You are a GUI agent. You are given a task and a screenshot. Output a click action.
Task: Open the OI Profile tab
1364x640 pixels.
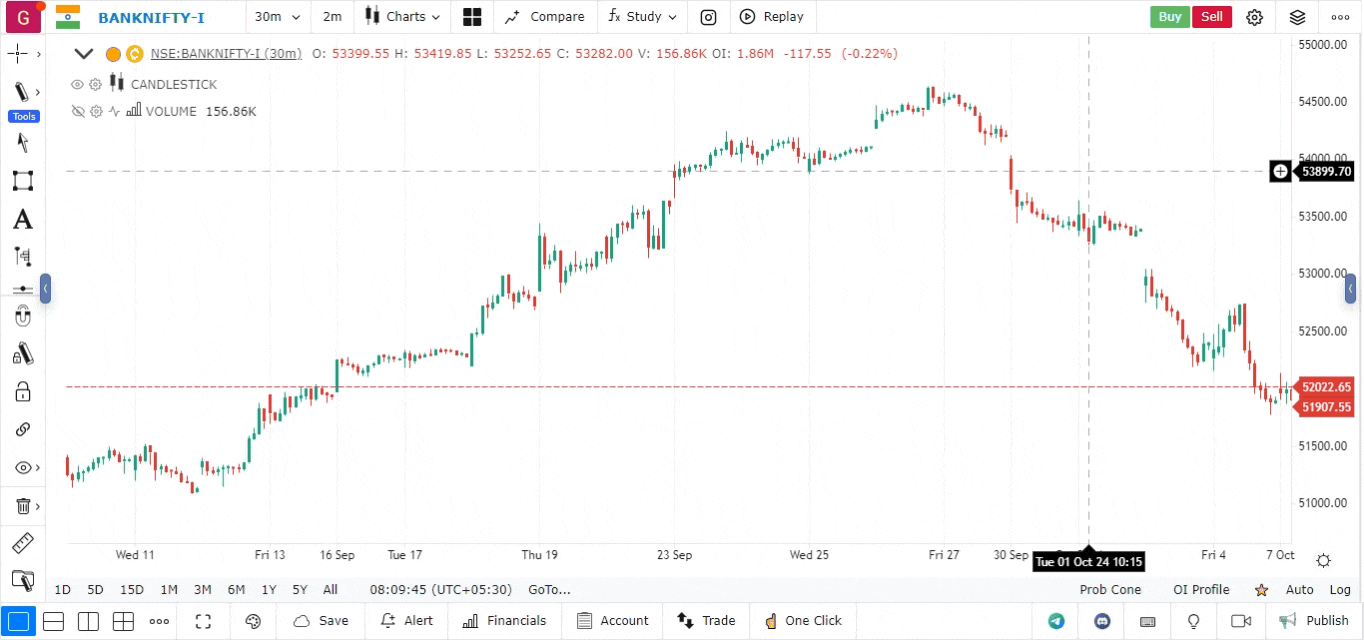1201,590
